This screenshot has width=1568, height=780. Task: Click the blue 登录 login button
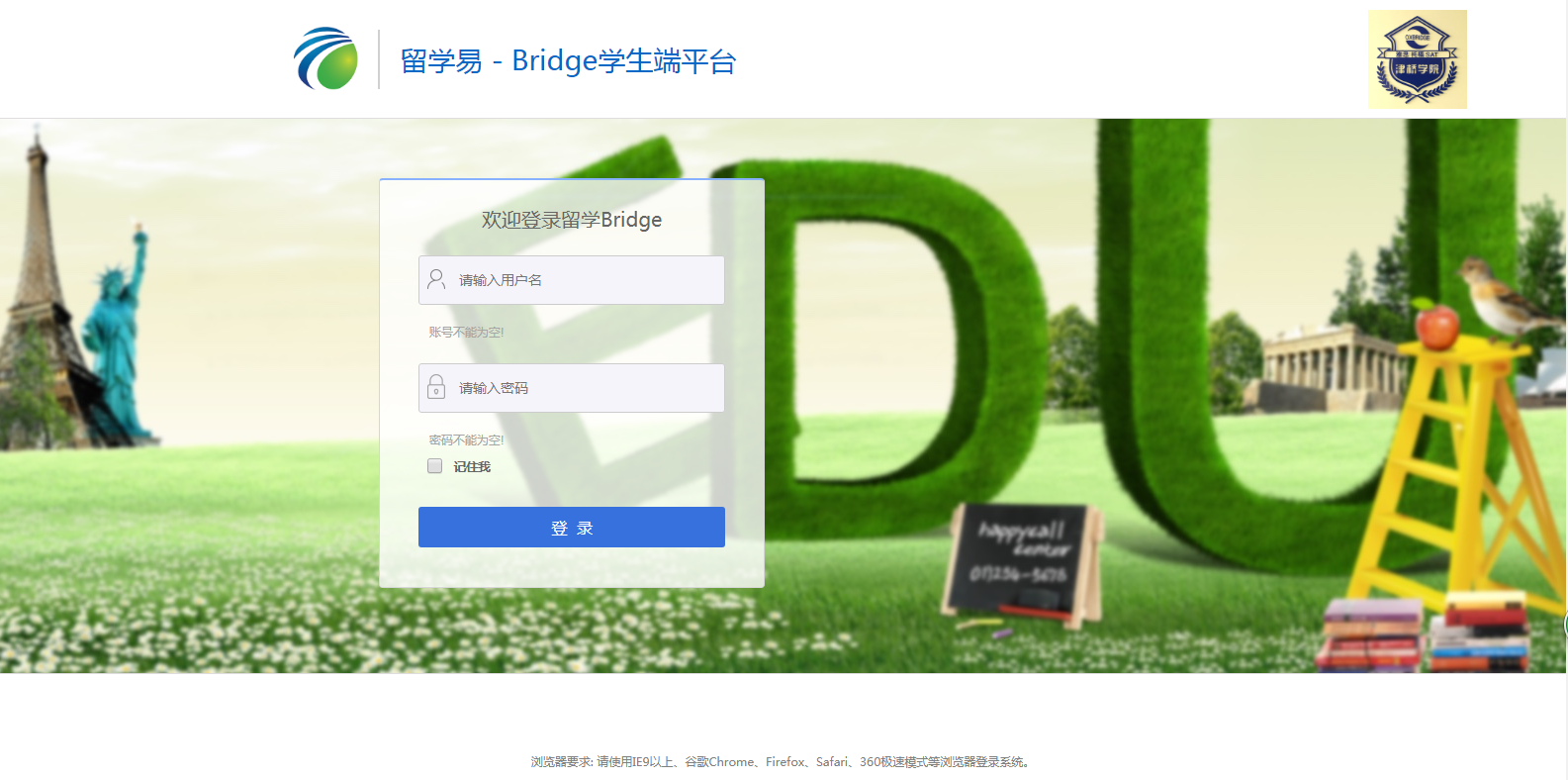[x=572, y=527]
